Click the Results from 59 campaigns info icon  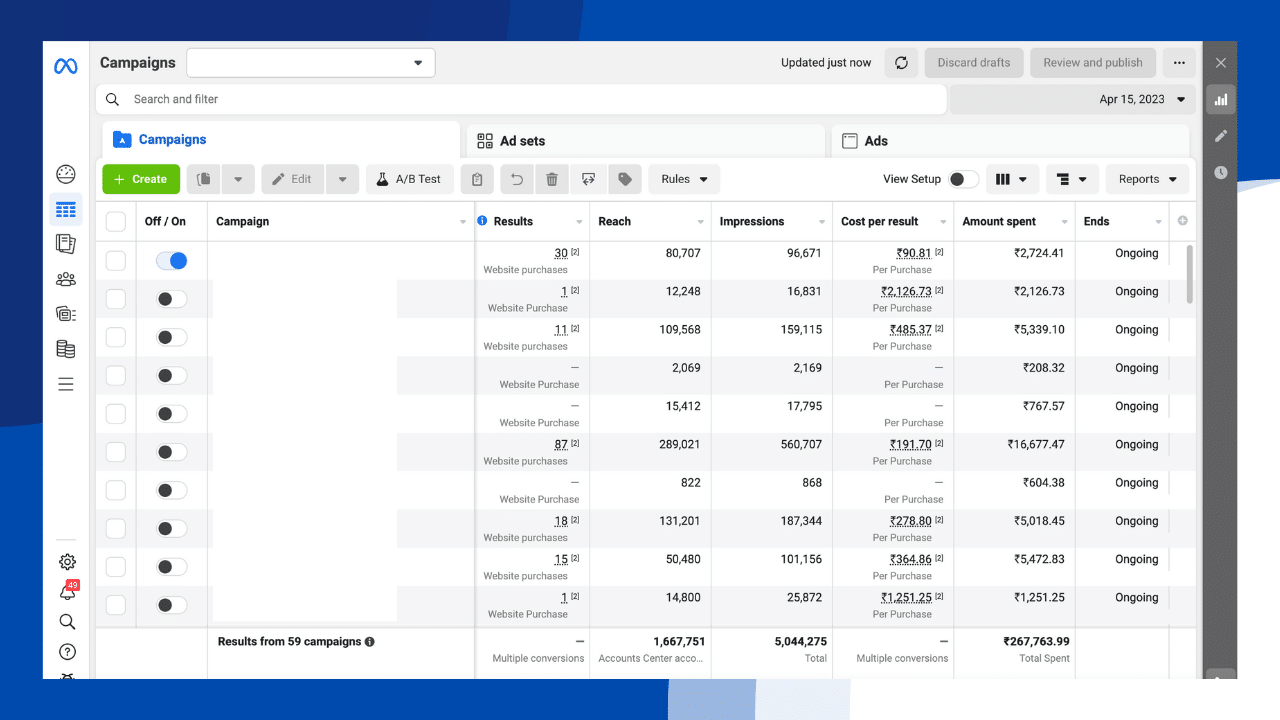coord(370,642)
